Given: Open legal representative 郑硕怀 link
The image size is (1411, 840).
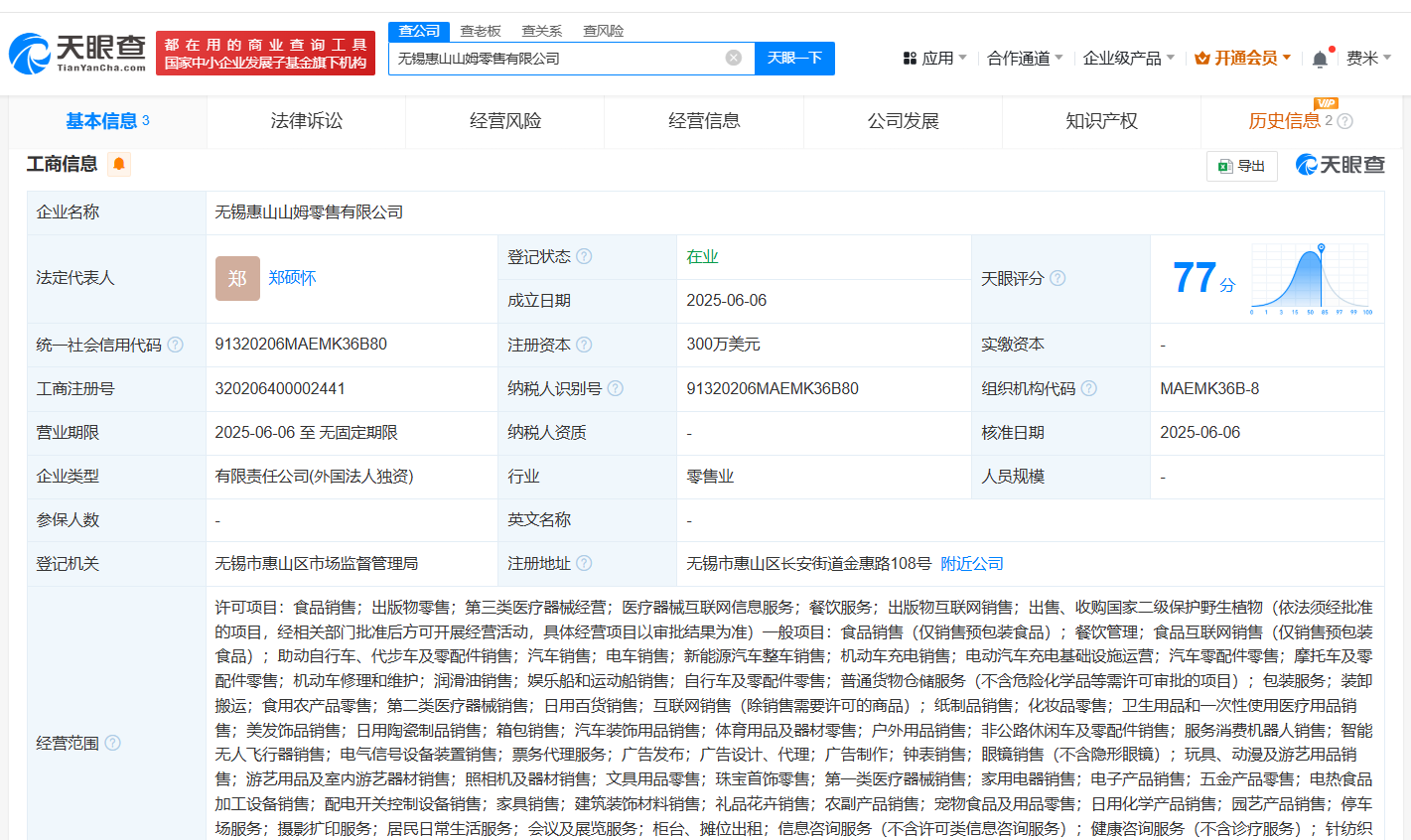Looking at the screenshot, I should 292,278.
